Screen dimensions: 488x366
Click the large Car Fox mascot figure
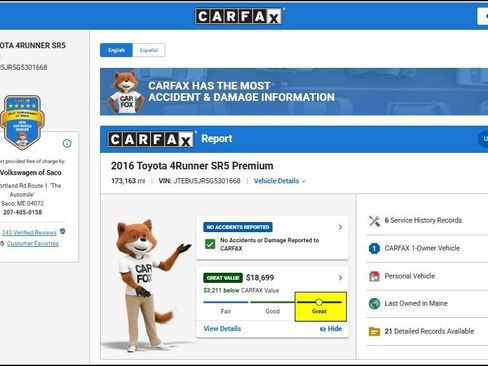(x=147, y=285)
